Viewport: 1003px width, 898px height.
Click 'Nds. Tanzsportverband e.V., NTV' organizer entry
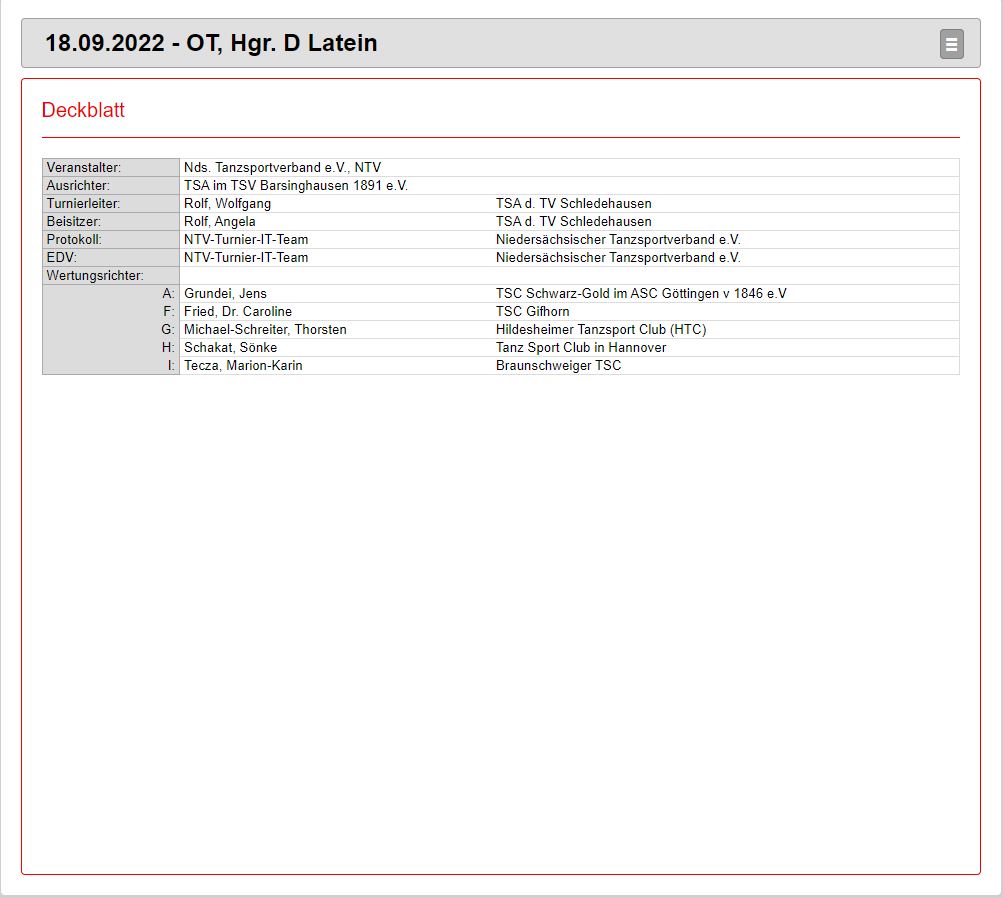point(282,168)
